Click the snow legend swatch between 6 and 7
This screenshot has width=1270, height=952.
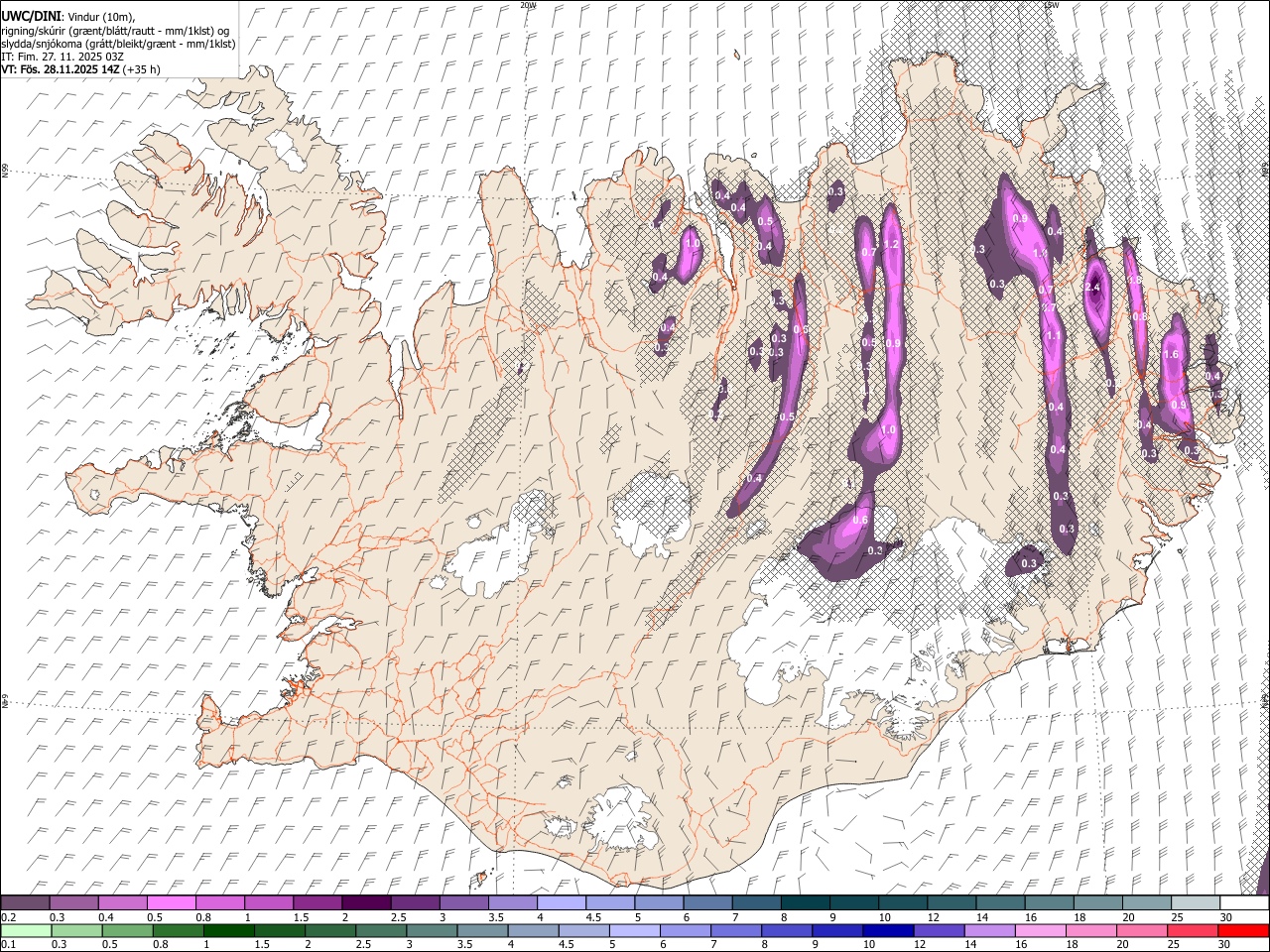(x=705, y=903)
